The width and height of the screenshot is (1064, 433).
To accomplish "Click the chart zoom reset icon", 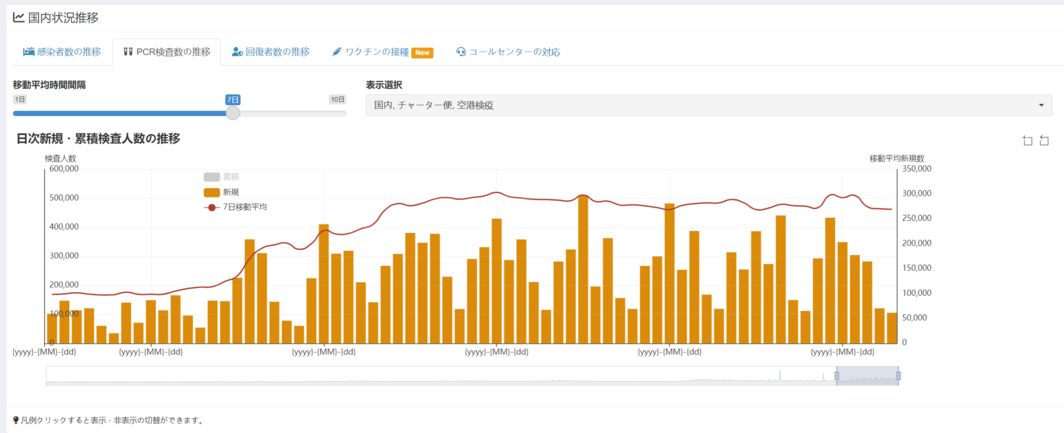I will pos(1045,141).
